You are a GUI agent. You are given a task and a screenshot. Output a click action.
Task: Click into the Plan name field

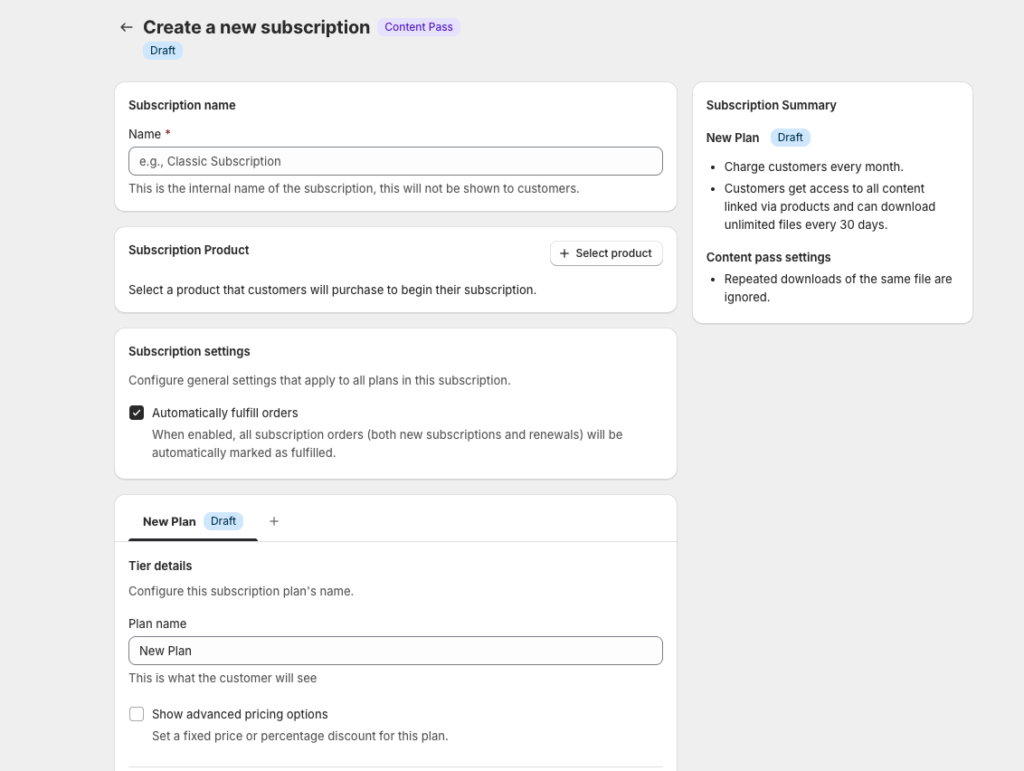coord(395,650)
